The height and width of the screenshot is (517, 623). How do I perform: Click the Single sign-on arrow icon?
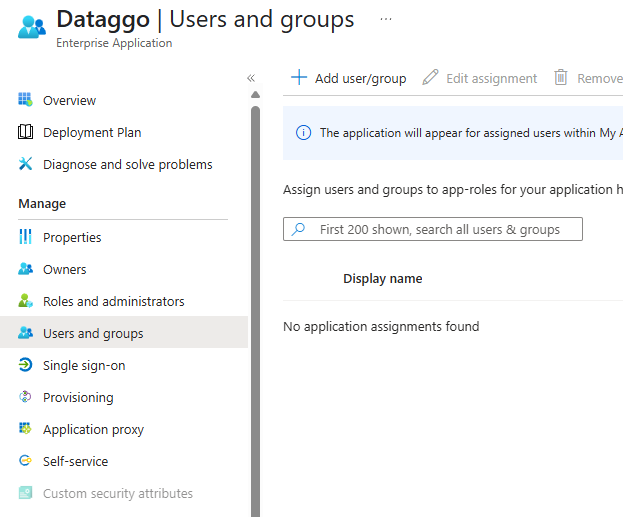25,364
